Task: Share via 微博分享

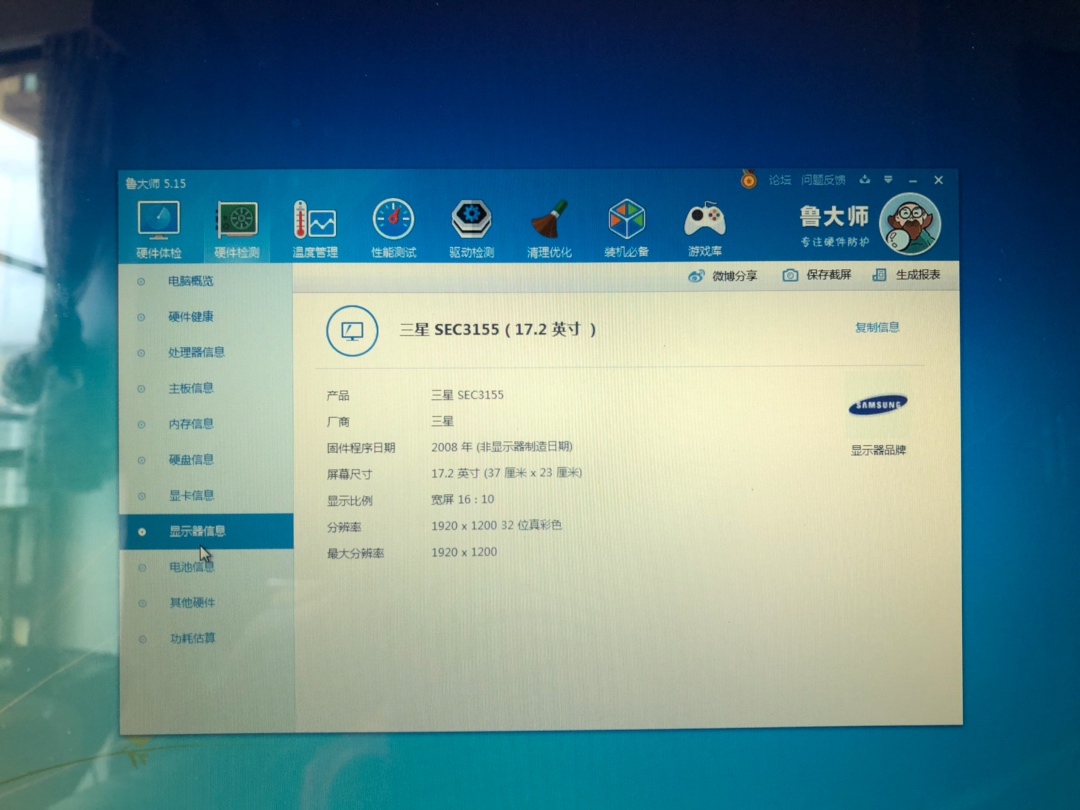Action: [723, 276]
